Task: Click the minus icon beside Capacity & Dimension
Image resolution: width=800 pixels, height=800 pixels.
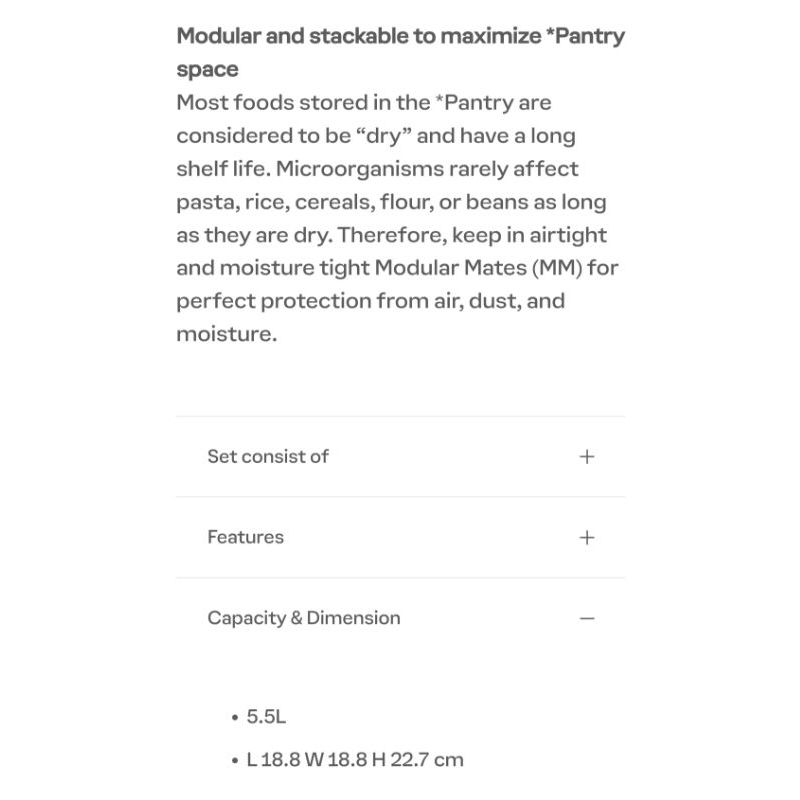Action: [587, 618]
